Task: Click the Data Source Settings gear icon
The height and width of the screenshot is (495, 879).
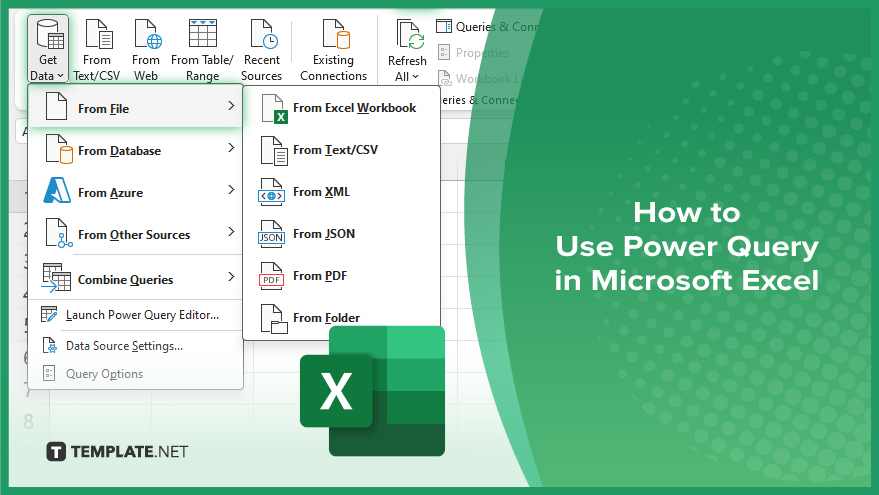Action: point(49,345)
